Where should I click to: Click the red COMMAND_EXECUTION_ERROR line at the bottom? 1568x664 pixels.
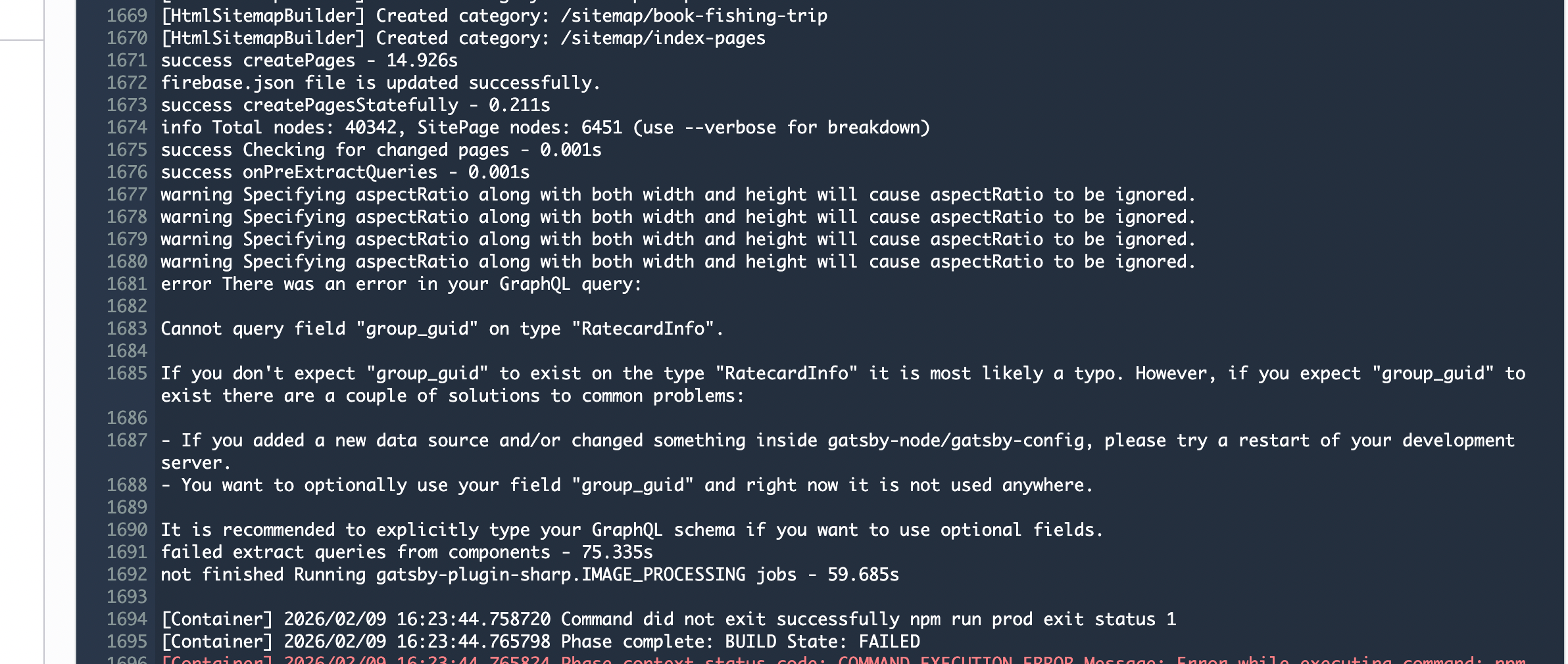point(842,659)
